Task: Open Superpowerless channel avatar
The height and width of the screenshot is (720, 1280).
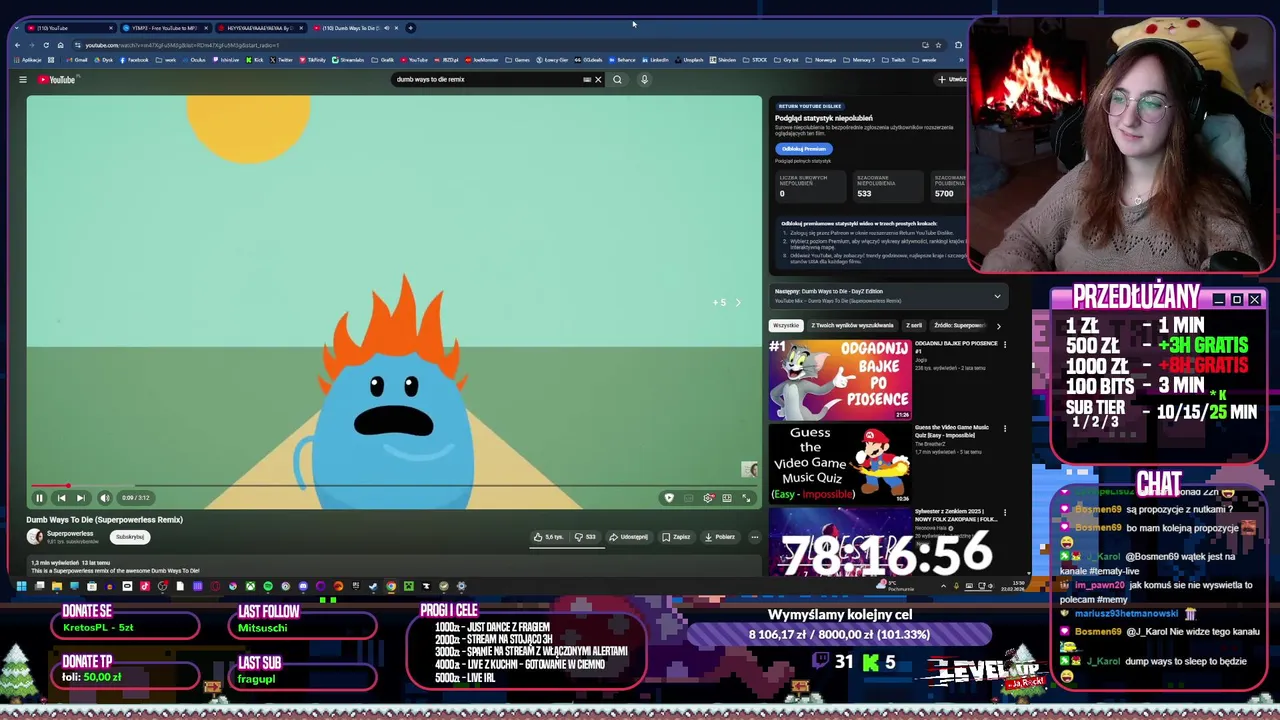Action: [35, 537]
